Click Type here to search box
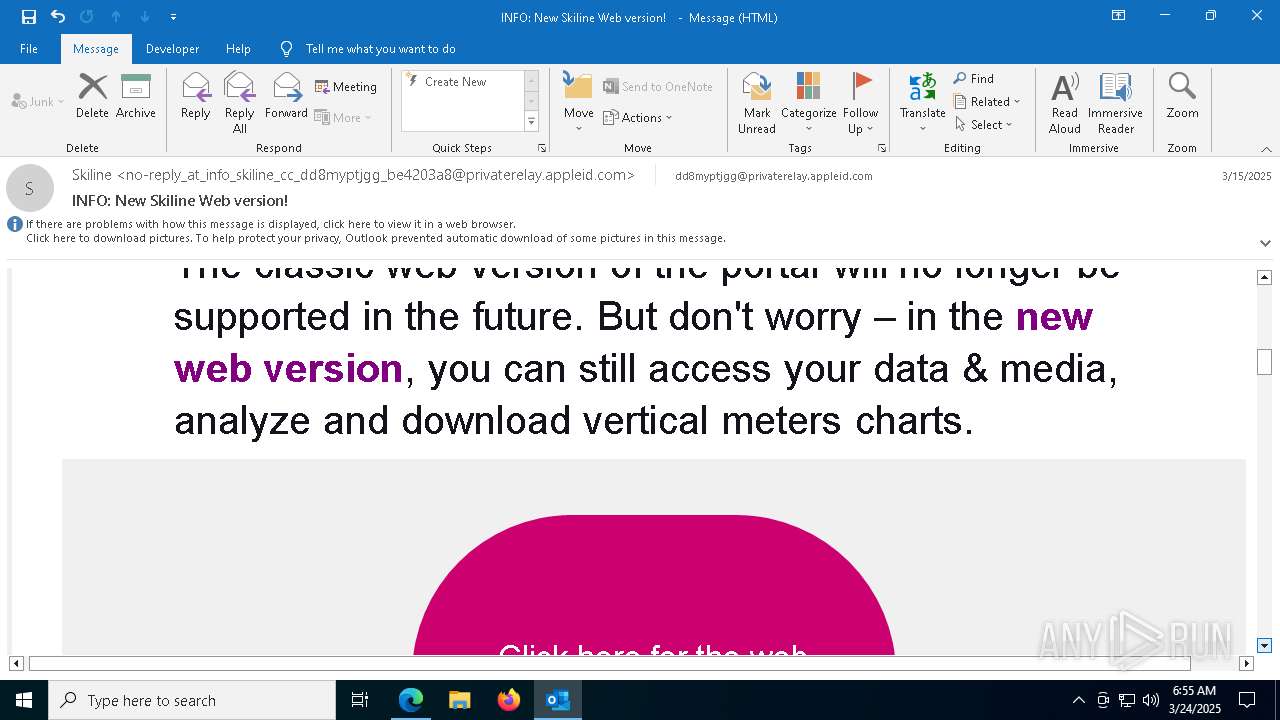This screenshot has width=1280, height=720. tap(192, 700)
